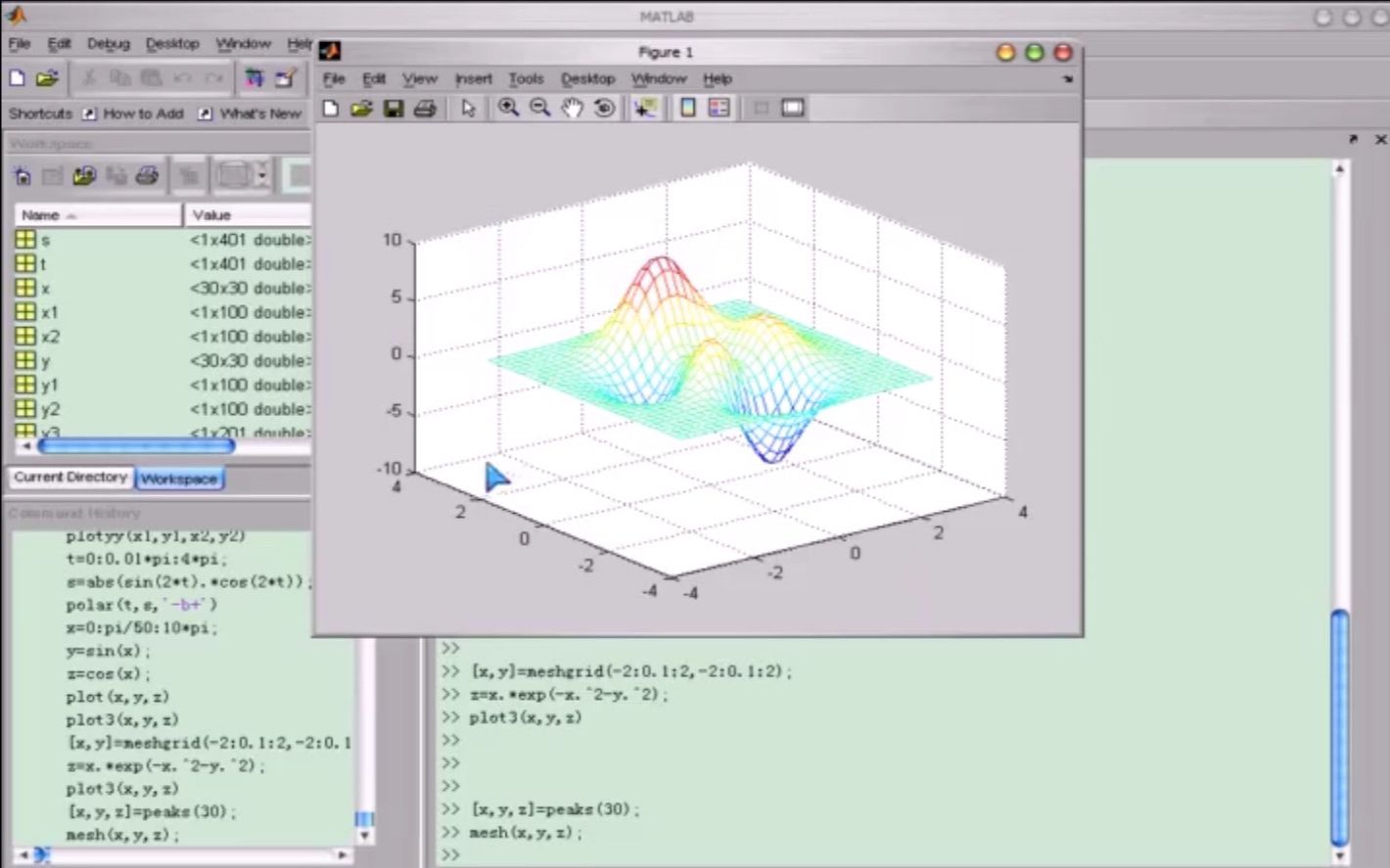Open MATLAB main Debug menu
The image size is (1390, 868).
point(108,44)
